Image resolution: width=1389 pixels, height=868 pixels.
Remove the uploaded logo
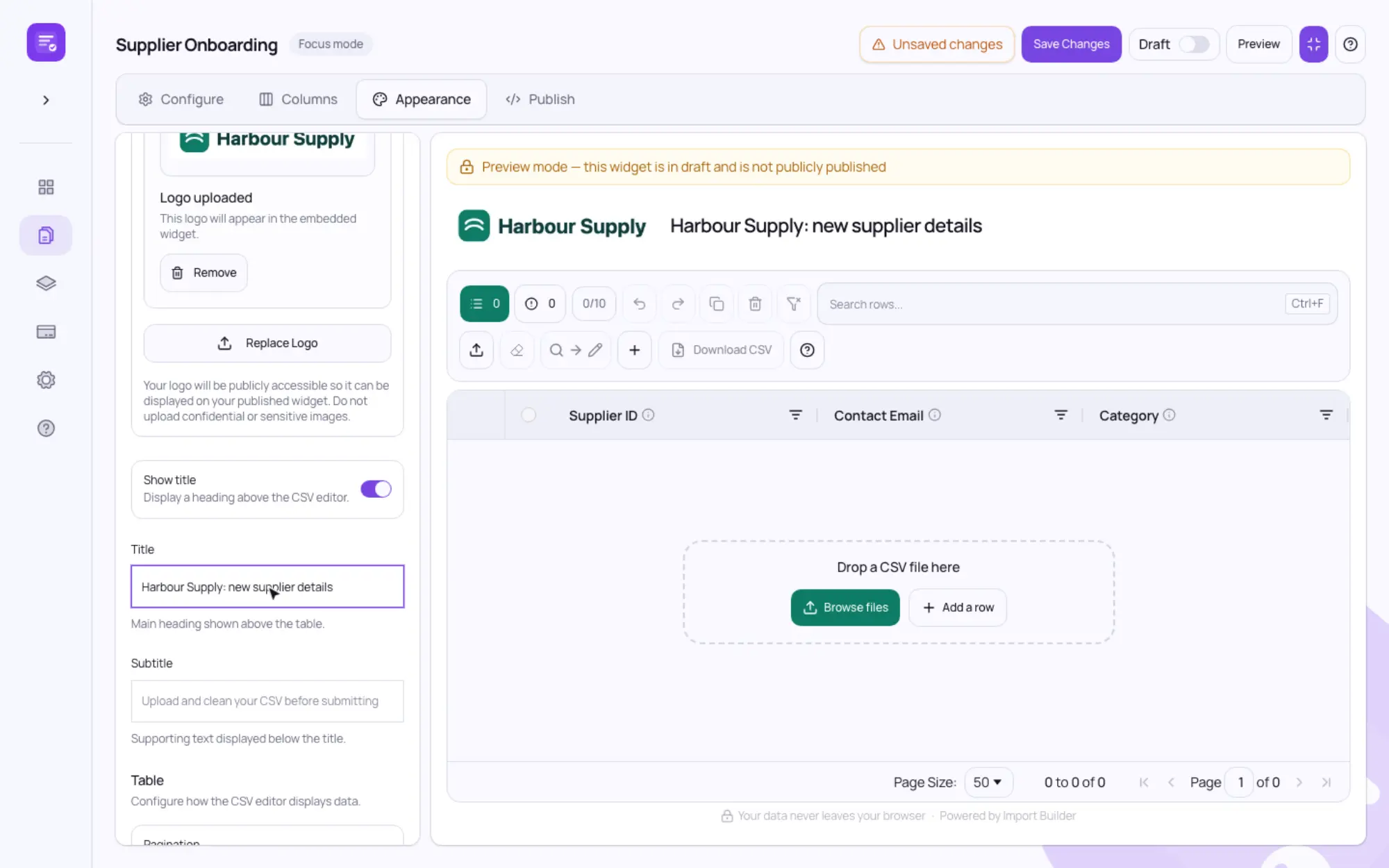click(203, 273)
